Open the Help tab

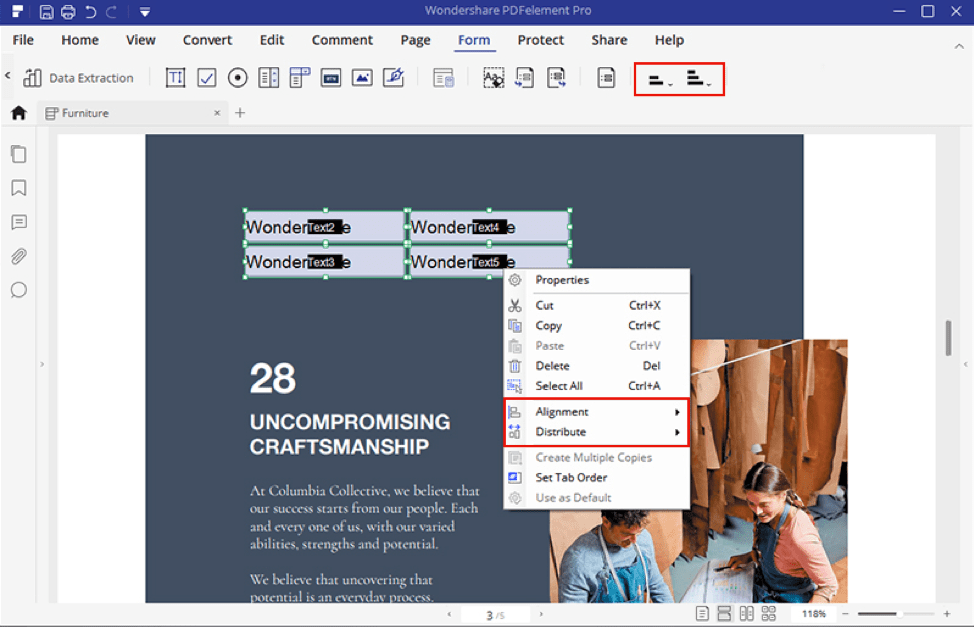(669, 40)
